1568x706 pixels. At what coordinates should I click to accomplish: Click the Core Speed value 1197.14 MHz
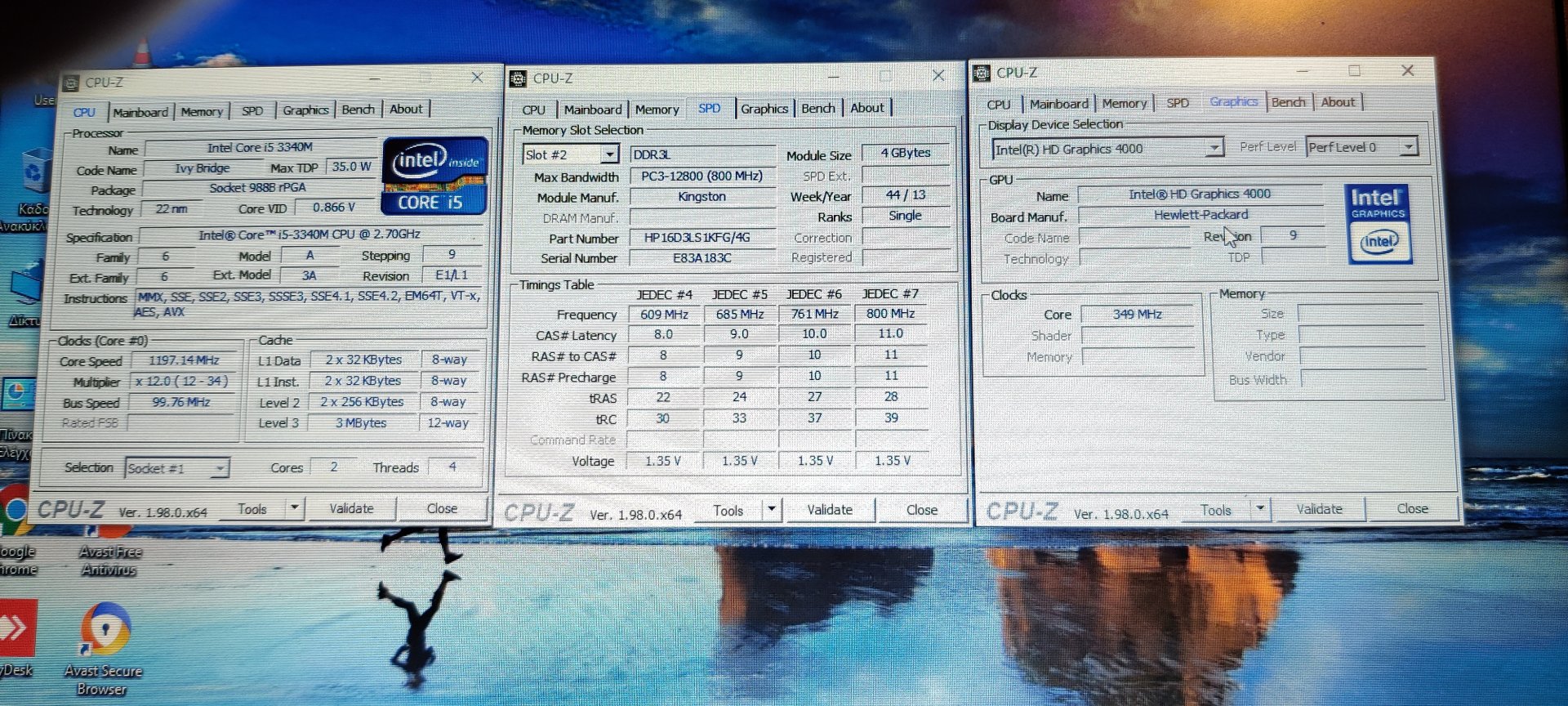point(183,360)
